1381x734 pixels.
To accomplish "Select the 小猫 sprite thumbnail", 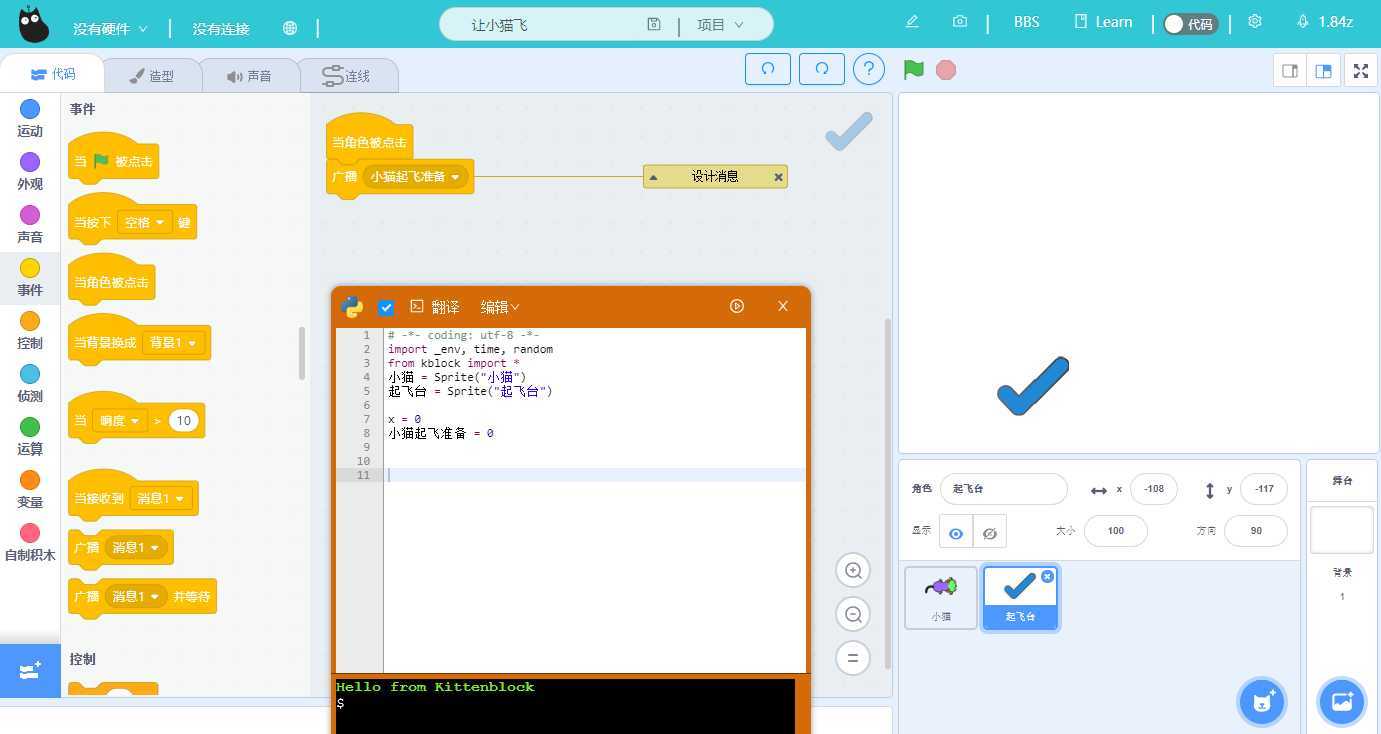I will pyautogui.click(x=941, y=597).
